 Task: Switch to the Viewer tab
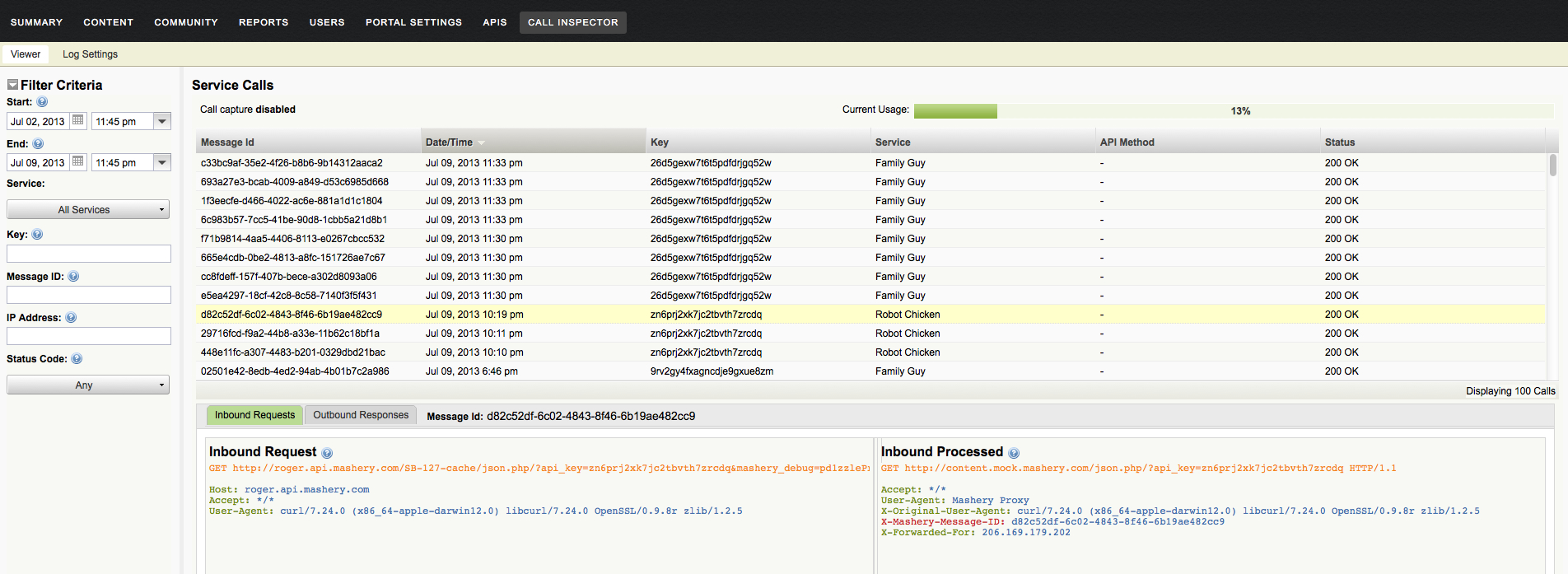[26, 54]
